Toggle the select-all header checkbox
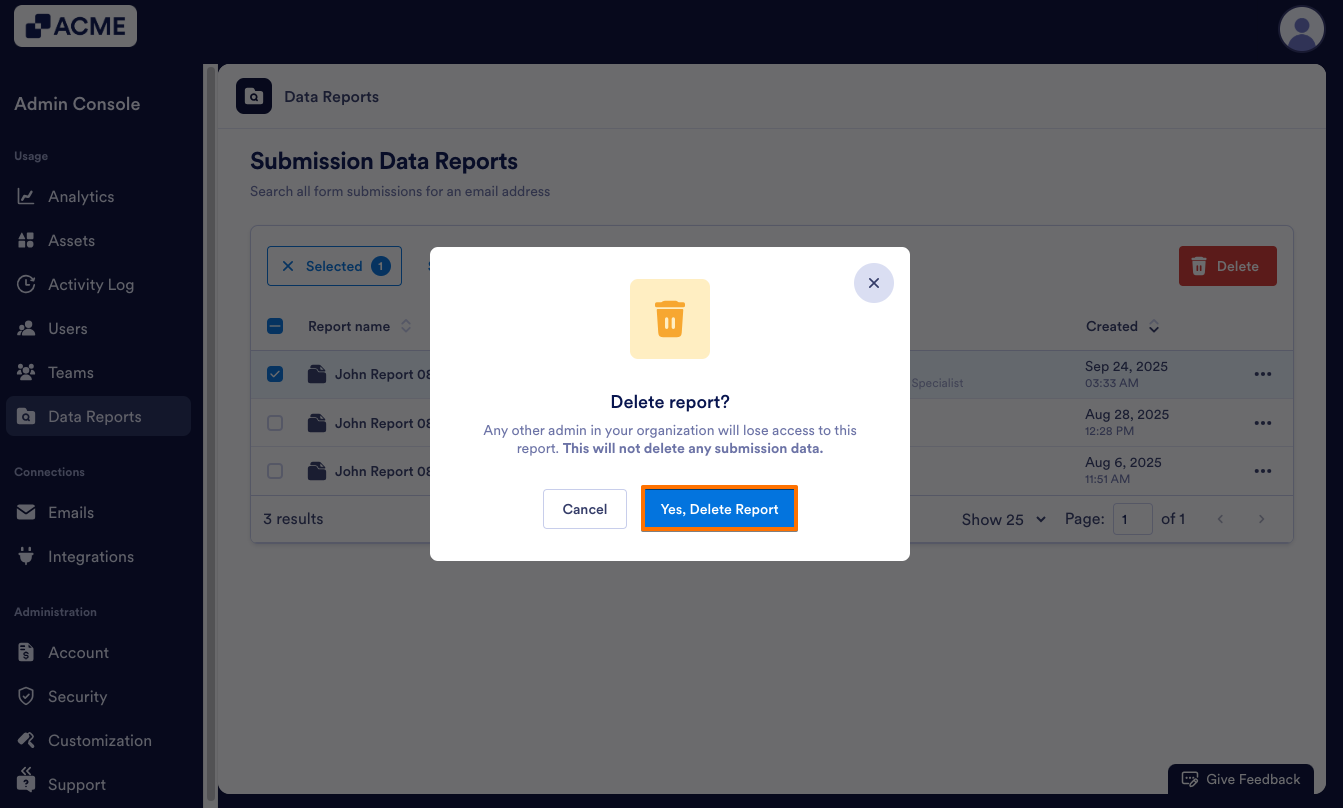The image size is (1343, 808). [275, 326]
